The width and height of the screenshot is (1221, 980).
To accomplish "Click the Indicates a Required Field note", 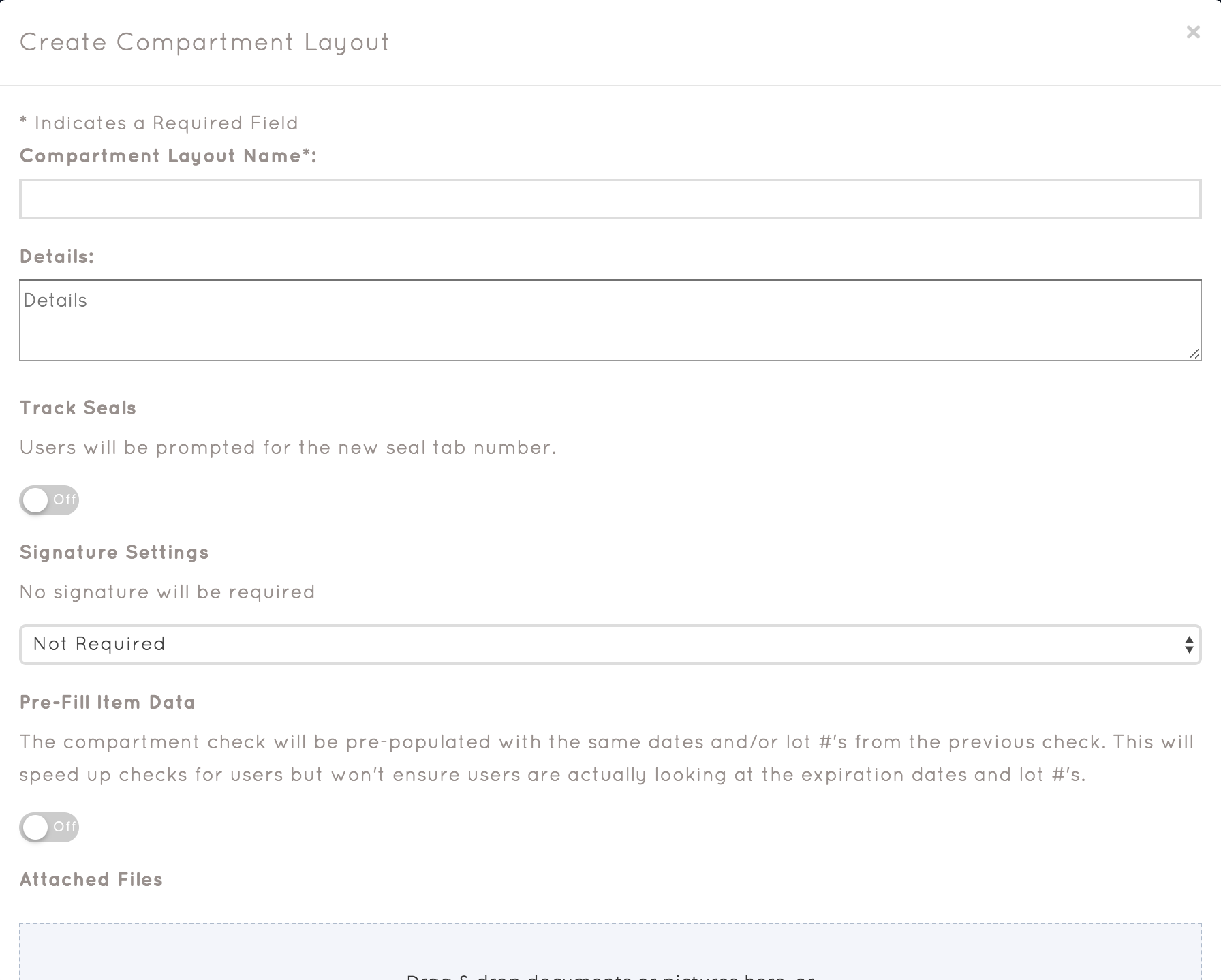I will (x=159, y=123).
